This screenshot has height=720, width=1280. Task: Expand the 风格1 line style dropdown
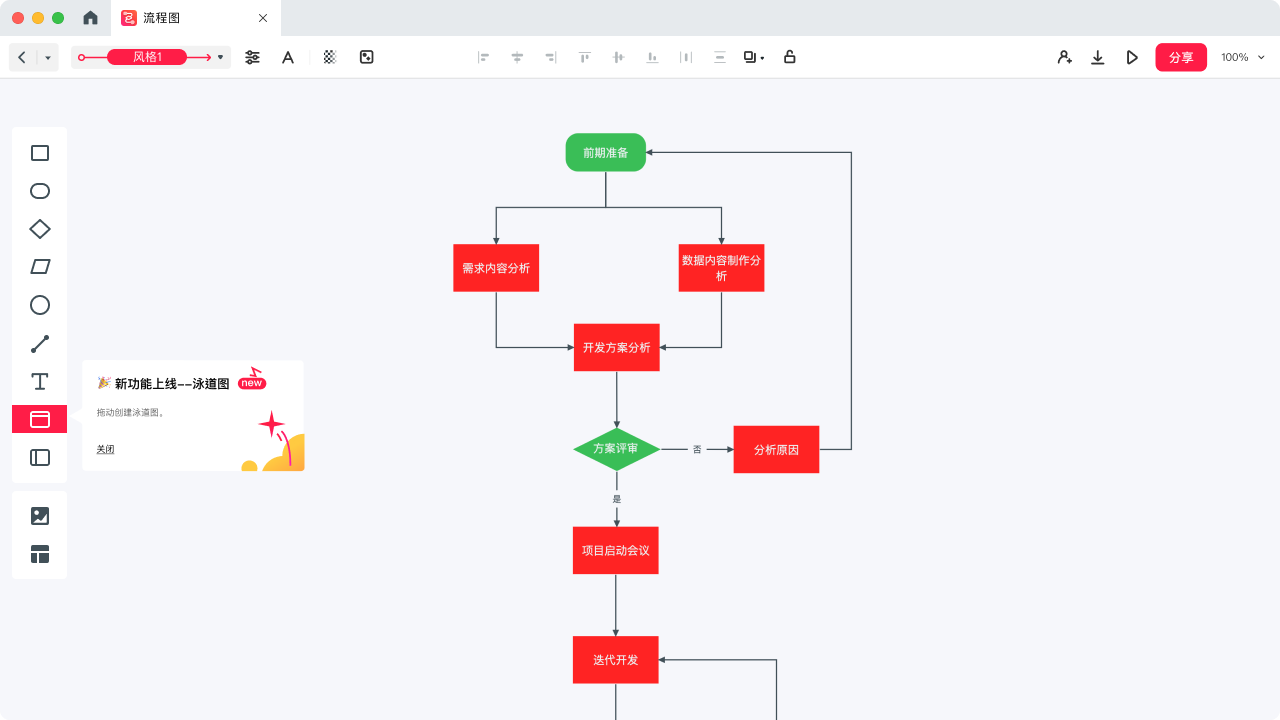[x=220, y=57]
